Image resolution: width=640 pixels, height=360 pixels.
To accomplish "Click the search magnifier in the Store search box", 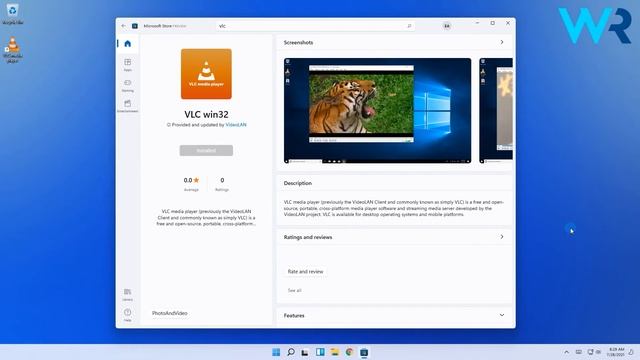I will pyautogui.click(x=409, y=26).
